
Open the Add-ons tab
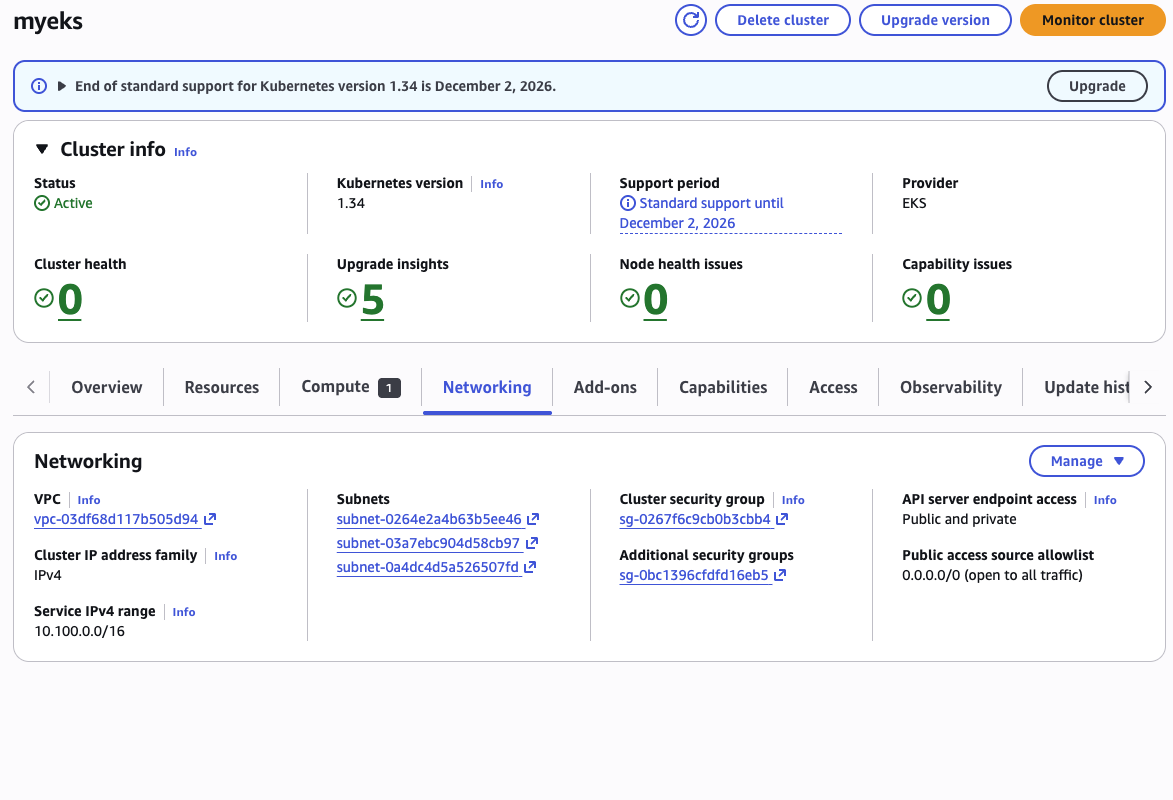[605, 387]
